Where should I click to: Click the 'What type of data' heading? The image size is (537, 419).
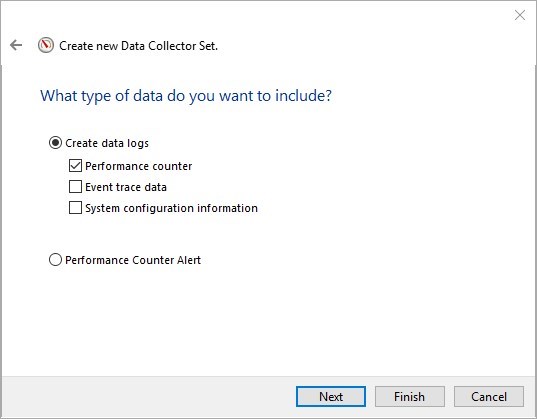186,96
